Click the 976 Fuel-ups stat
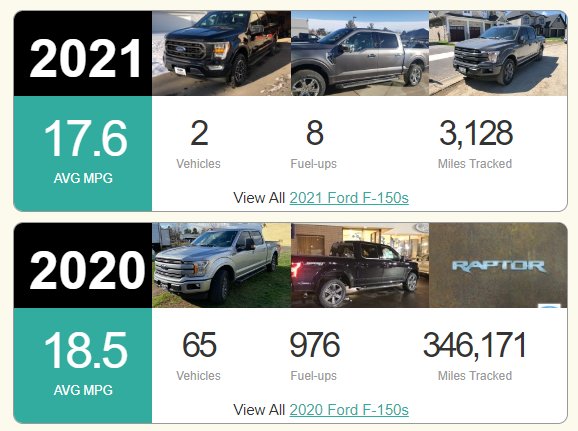This screenshot has width=578, height=431. (x=314, y=356)
